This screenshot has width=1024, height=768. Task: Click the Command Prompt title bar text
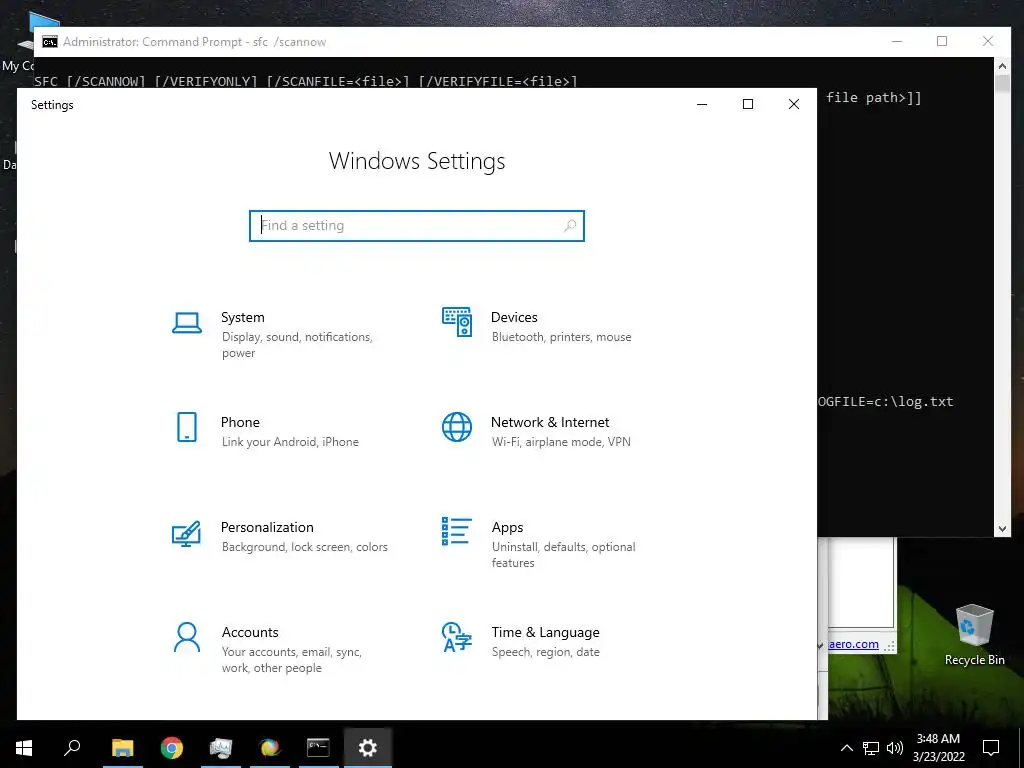(195, 42)
